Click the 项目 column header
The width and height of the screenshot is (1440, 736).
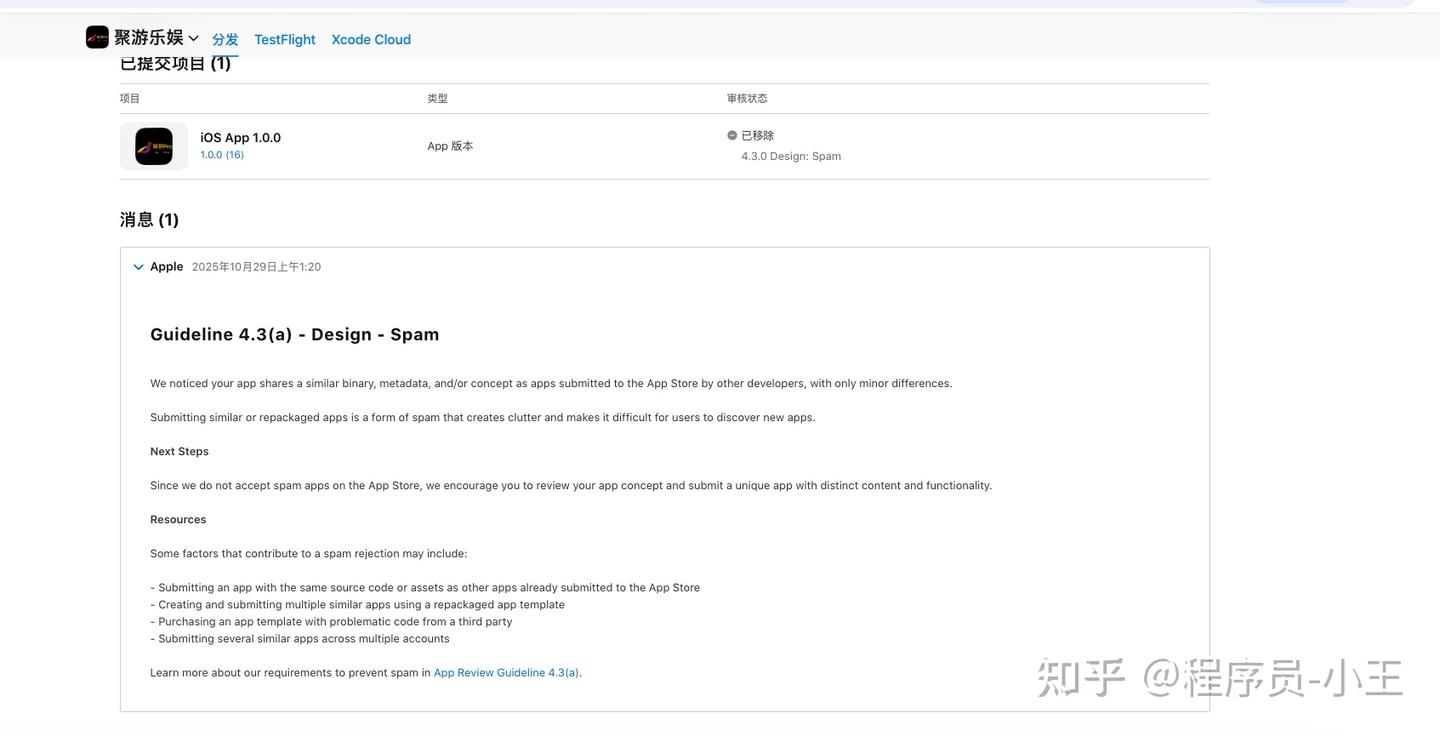130,98
